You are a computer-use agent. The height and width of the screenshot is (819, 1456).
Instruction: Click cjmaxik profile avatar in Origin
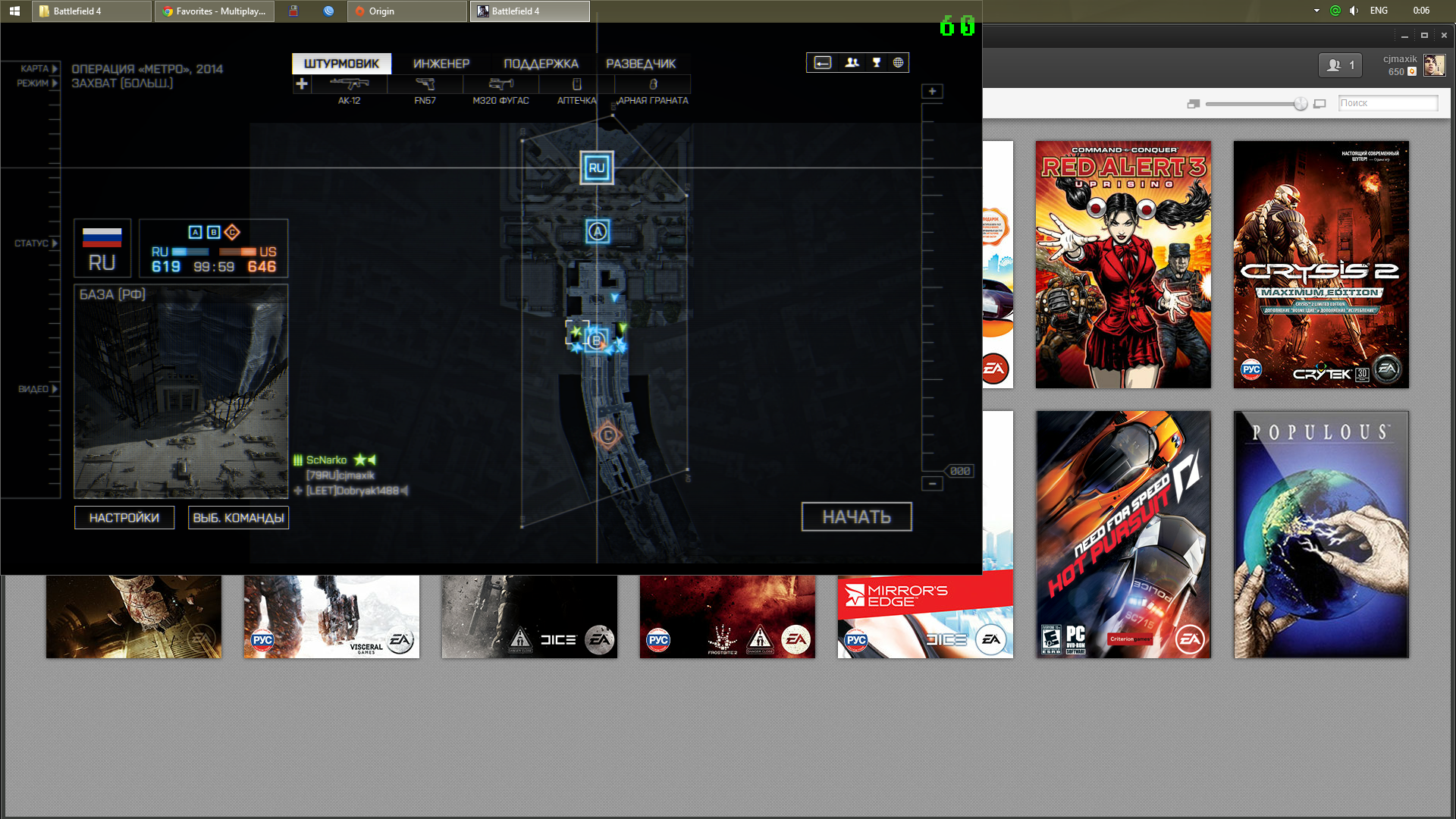click(1434, 65)
